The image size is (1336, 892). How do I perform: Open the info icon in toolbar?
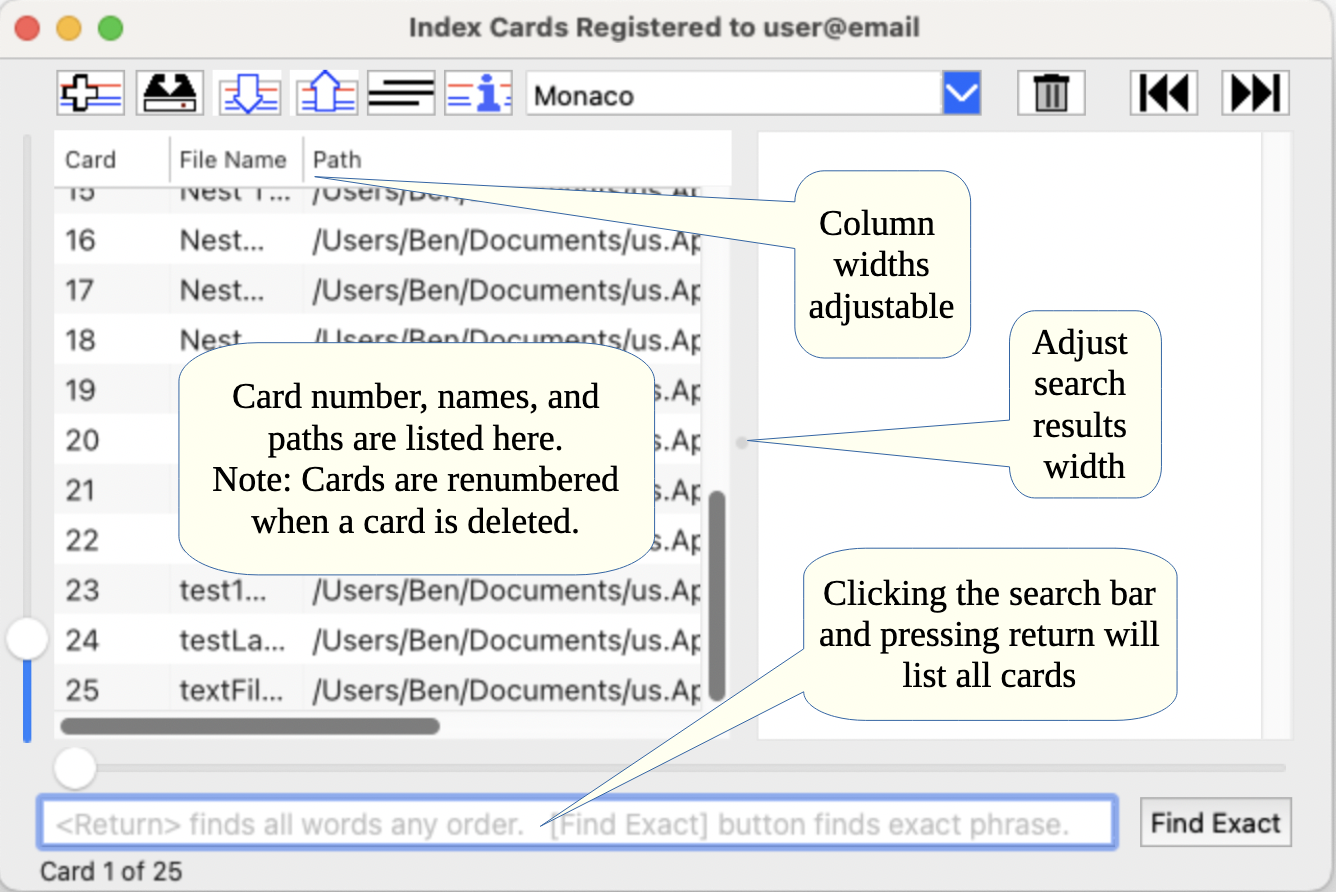click(479, 94)
